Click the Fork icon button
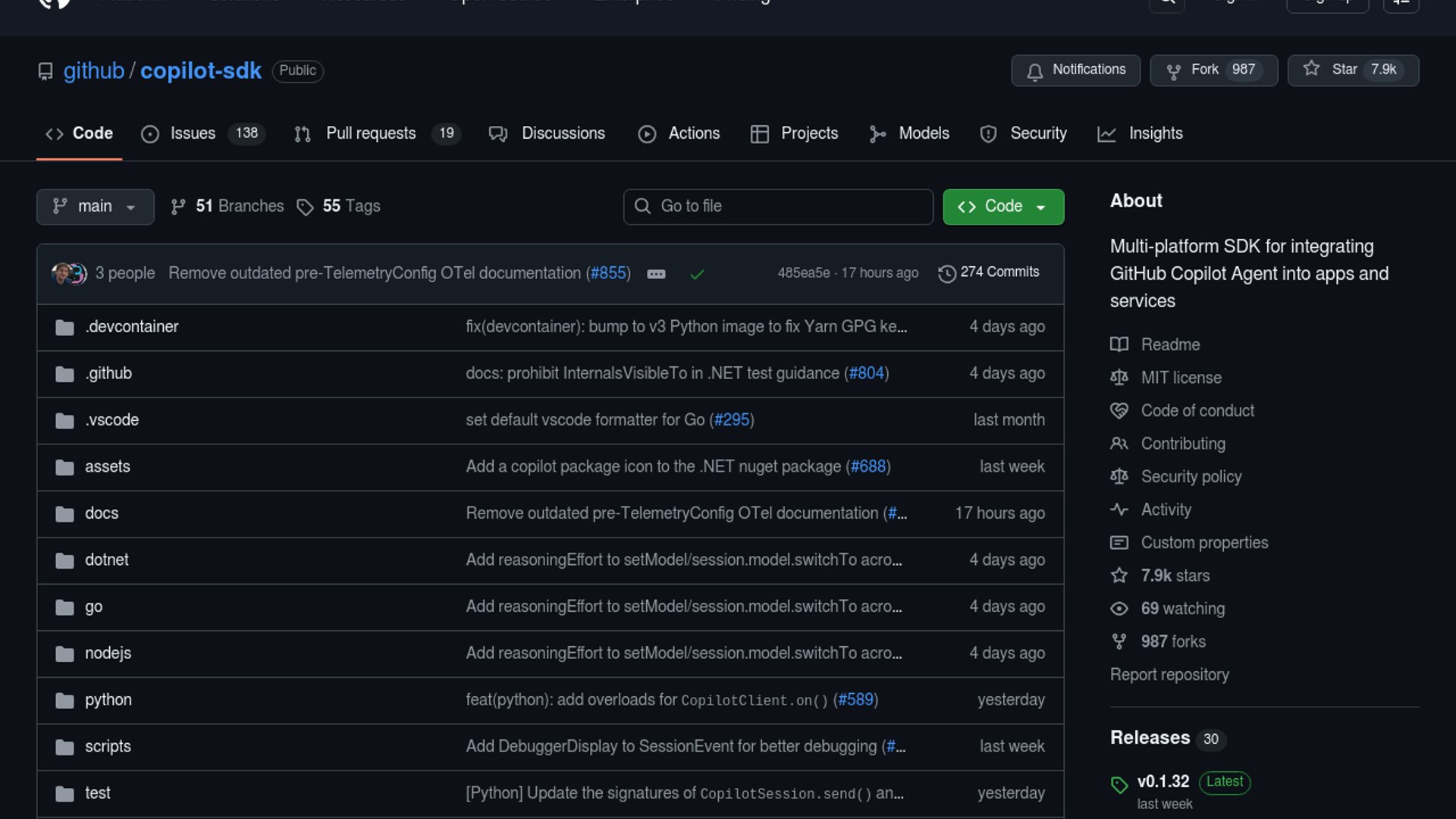The image size is (1456, 819). click(1173, 71)
